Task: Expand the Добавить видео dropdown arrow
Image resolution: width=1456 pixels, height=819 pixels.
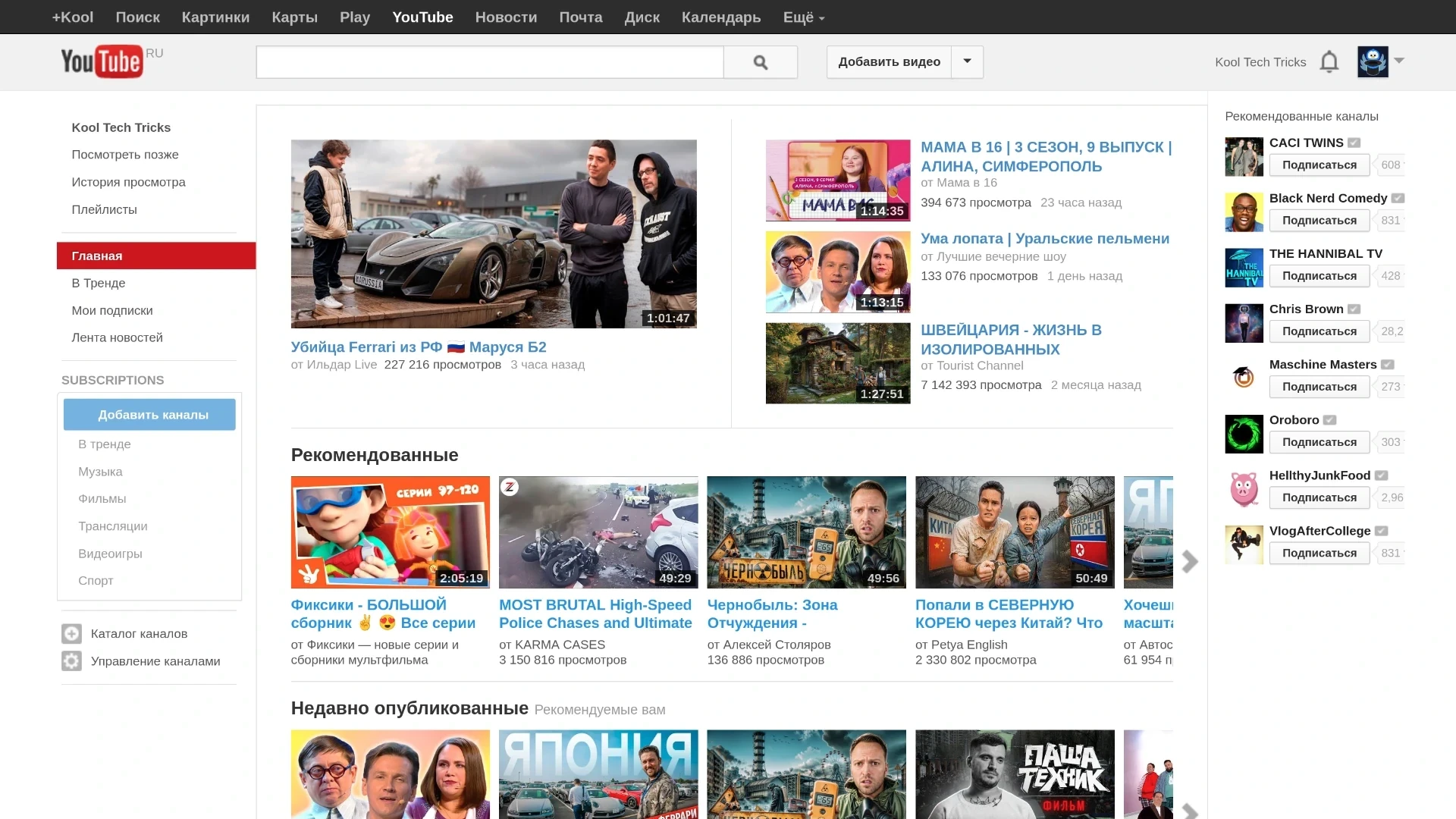Action: (x=967, y=61)
